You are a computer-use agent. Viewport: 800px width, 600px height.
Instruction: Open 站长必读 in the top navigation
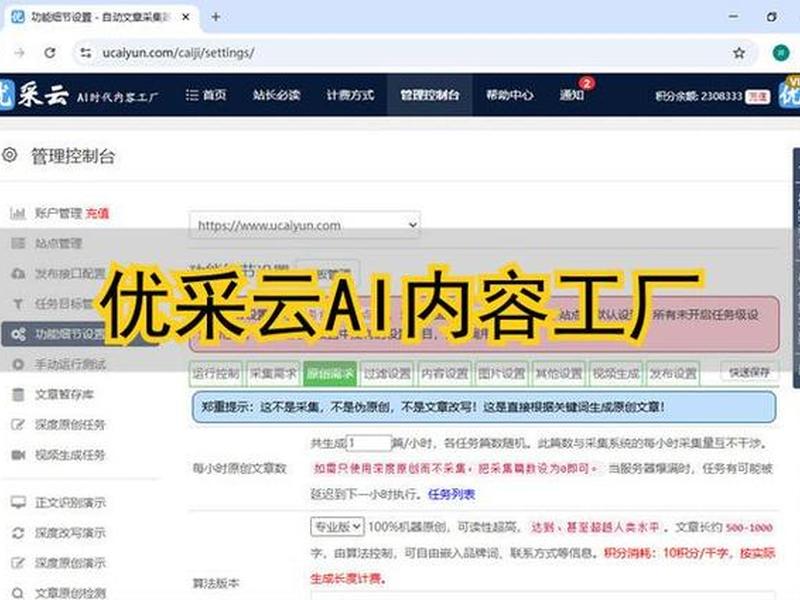tap(276, 95)
